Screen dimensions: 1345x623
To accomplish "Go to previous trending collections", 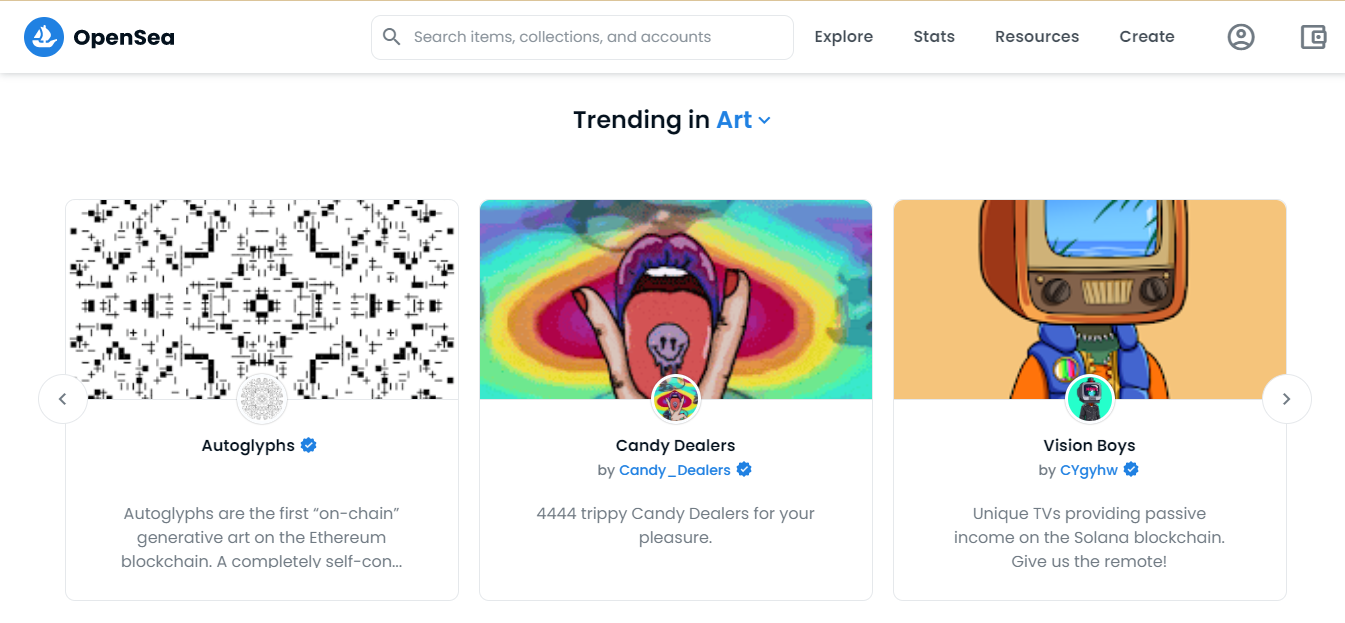I will pos(63,399).
